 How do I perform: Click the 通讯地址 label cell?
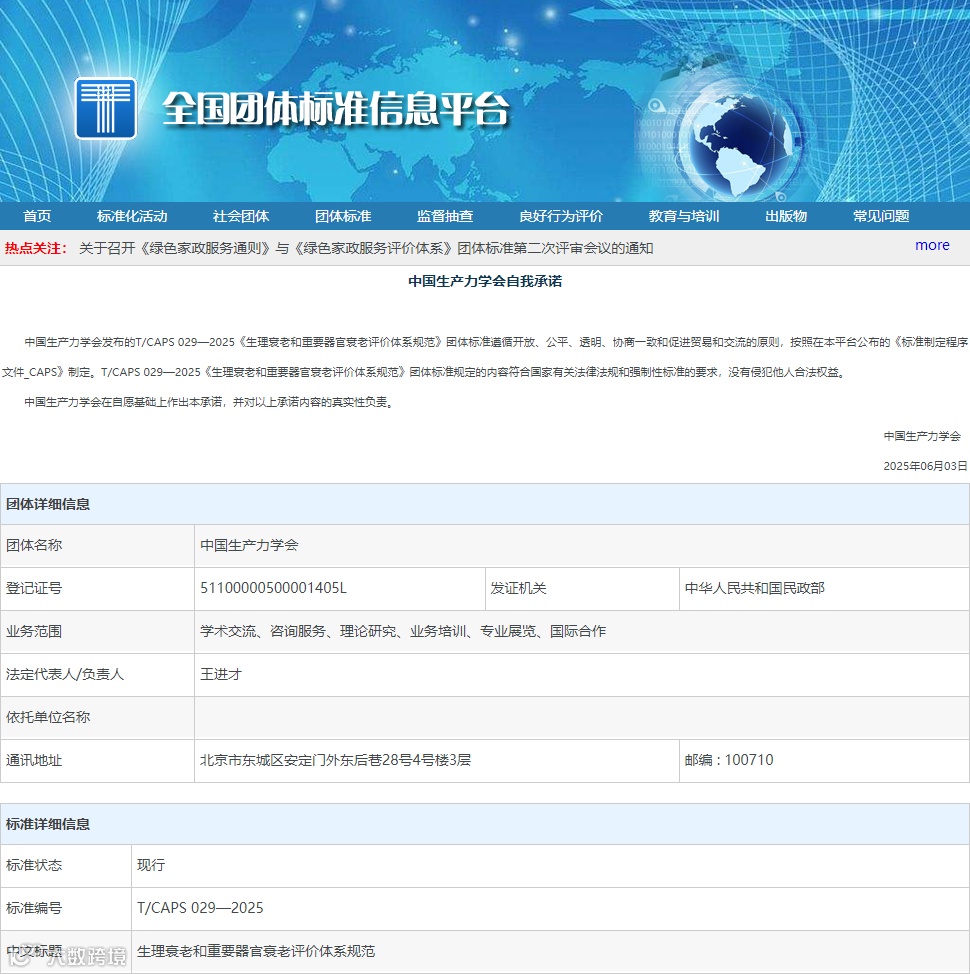coord(97,760)
